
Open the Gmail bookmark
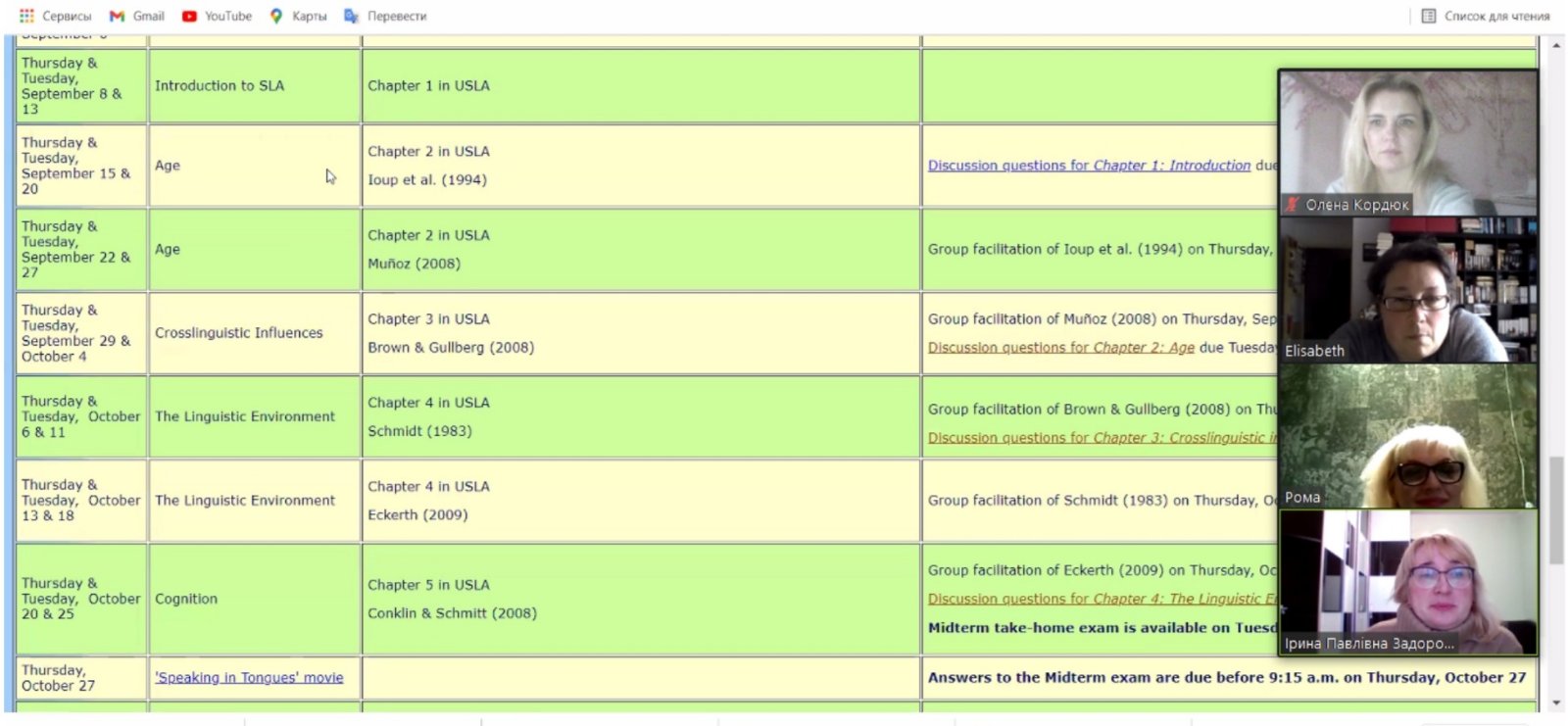click(x=137, y=16)
